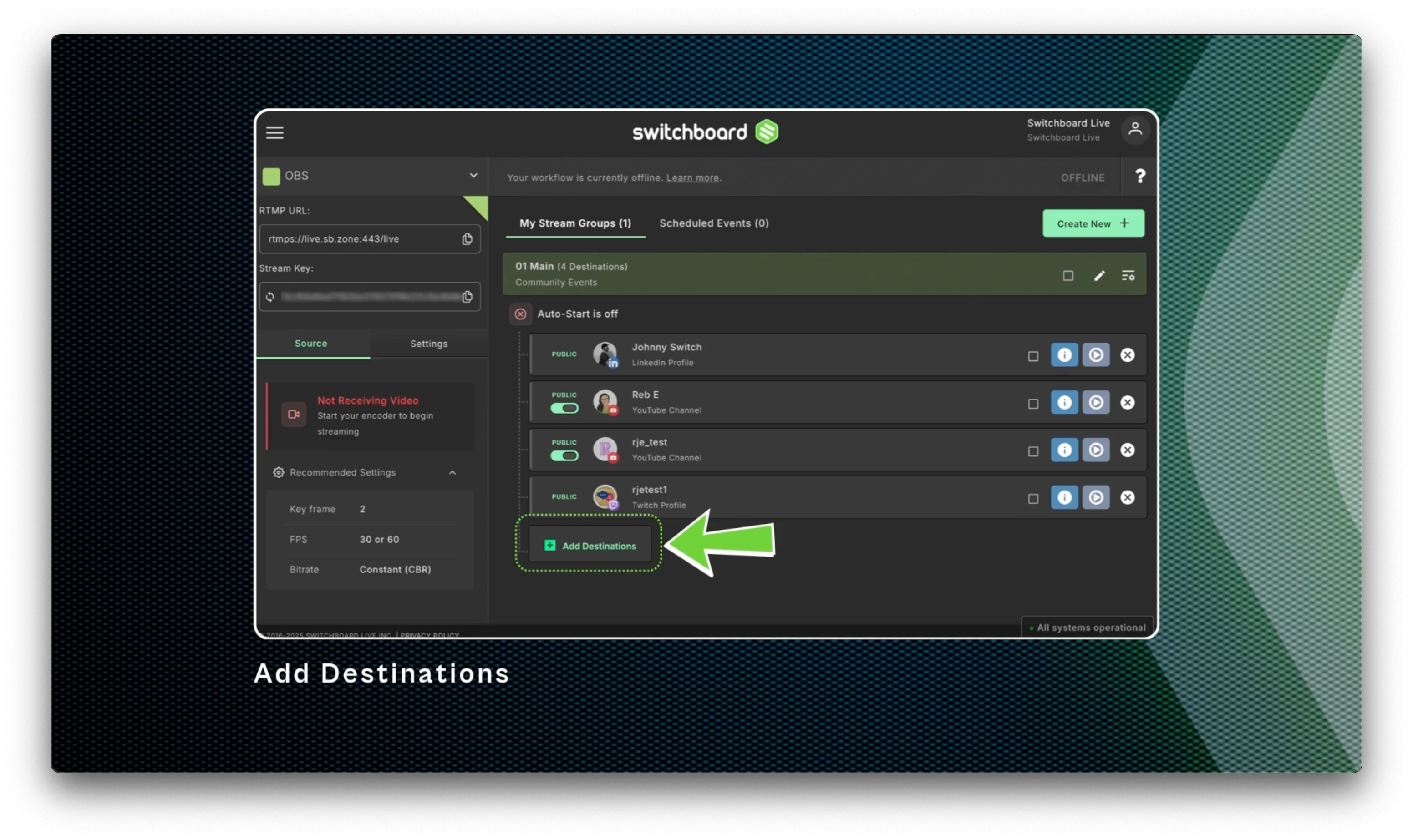Start stream play button for rje_test

(1095, 450)
